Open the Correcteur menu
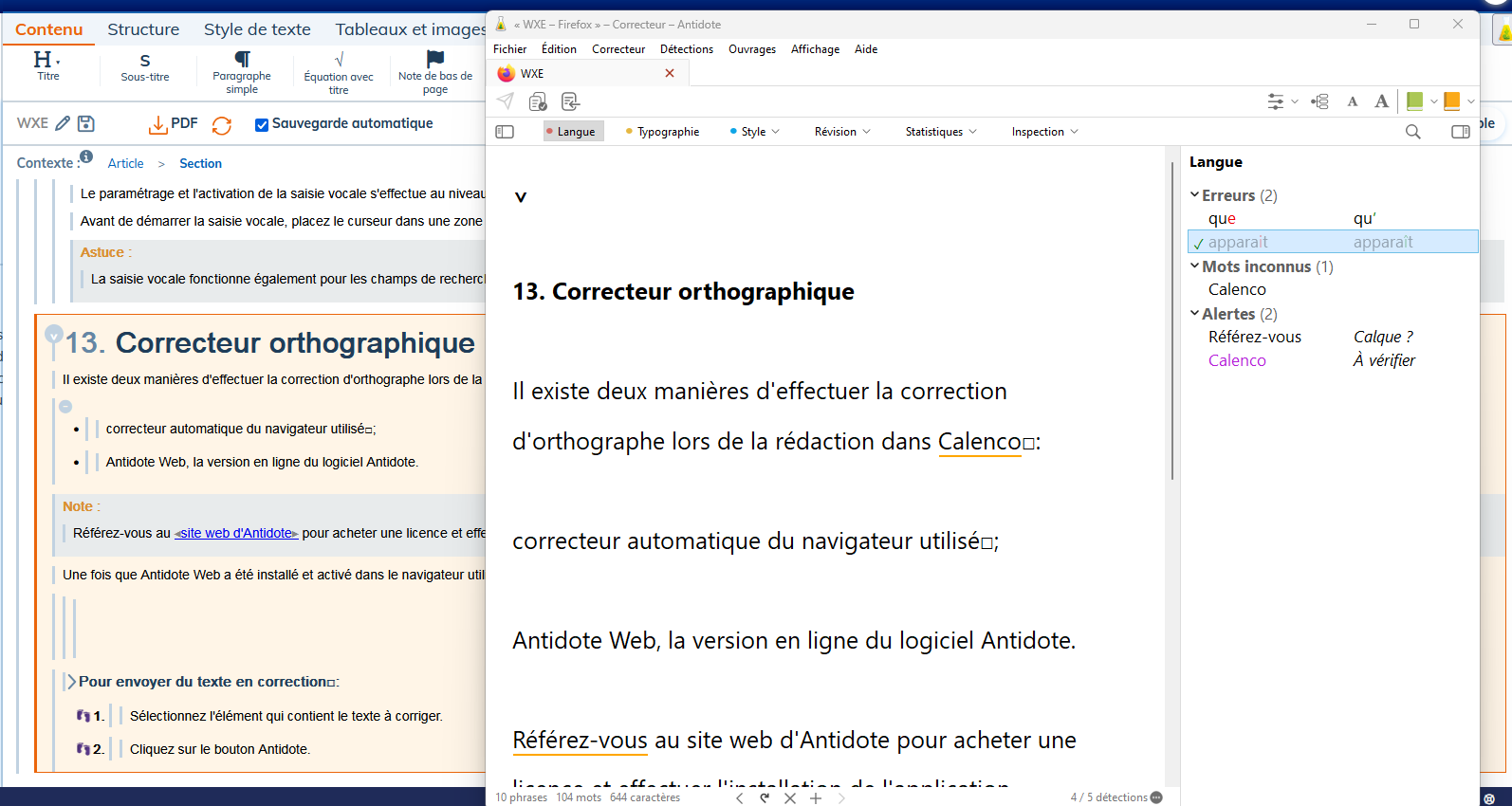This screenshot has height=806, width=1512. [x=618, y=49]
